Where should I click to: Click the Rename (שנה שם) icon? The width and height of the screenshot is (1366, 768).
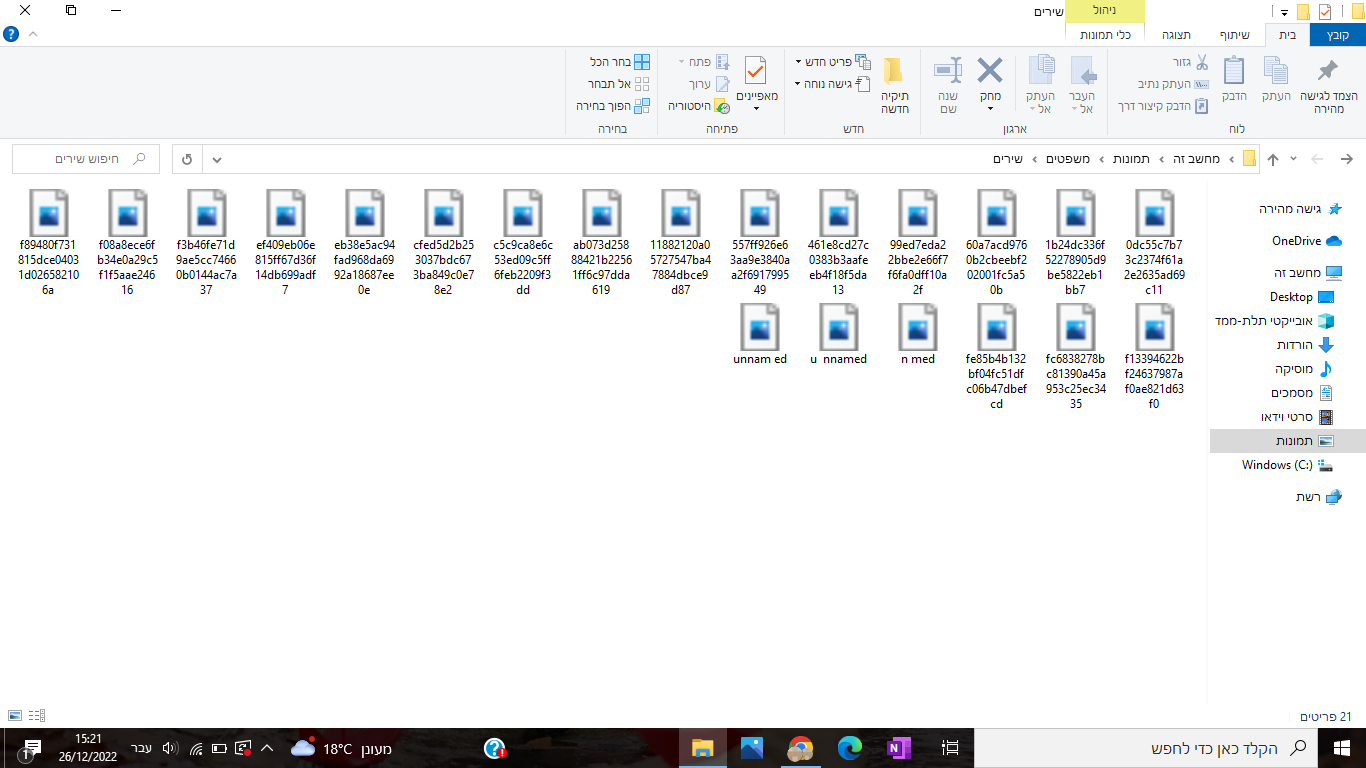[x=948, y=70]
